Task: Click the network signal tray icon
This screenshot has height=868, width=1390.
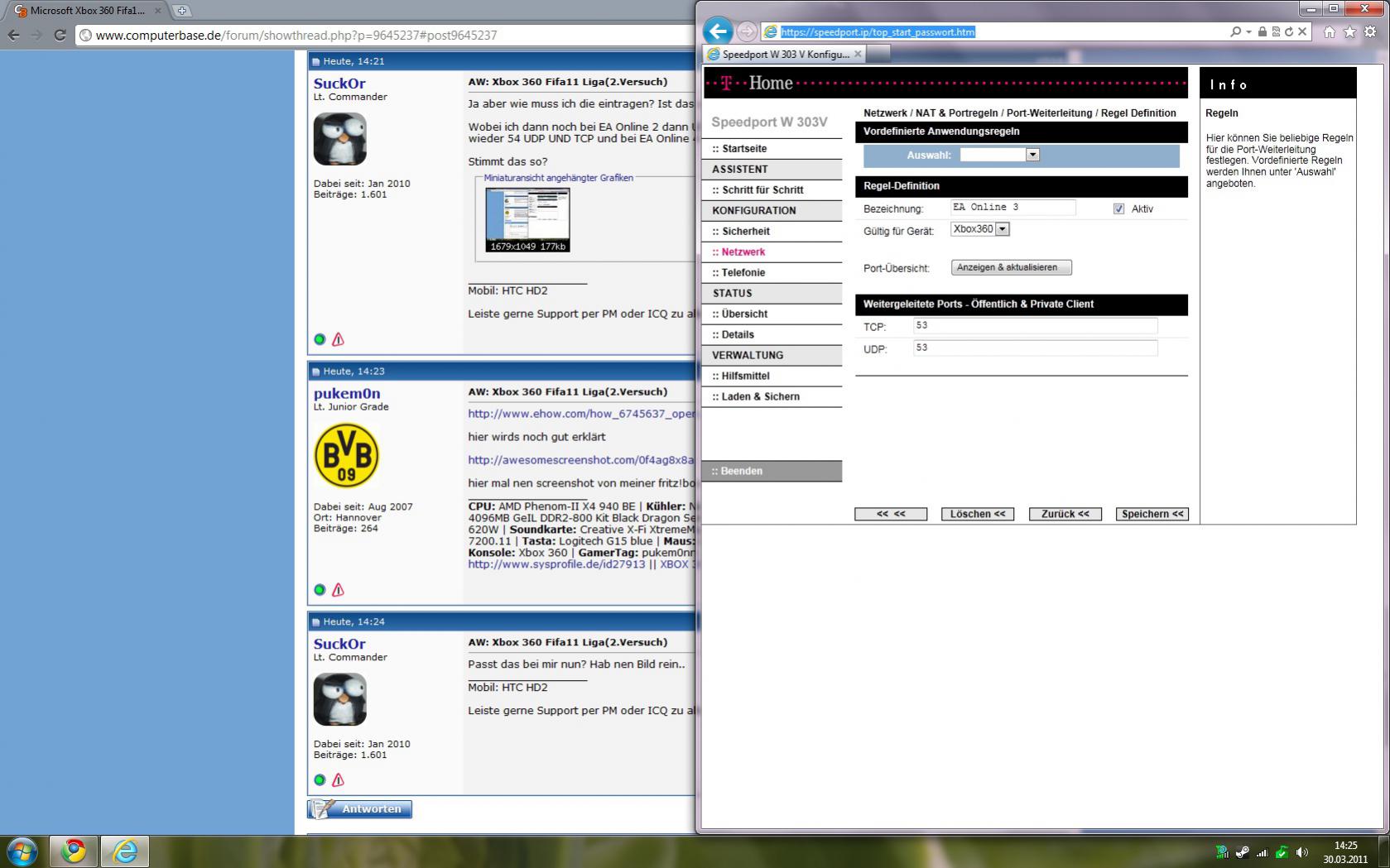Action: click(1262, 852)
